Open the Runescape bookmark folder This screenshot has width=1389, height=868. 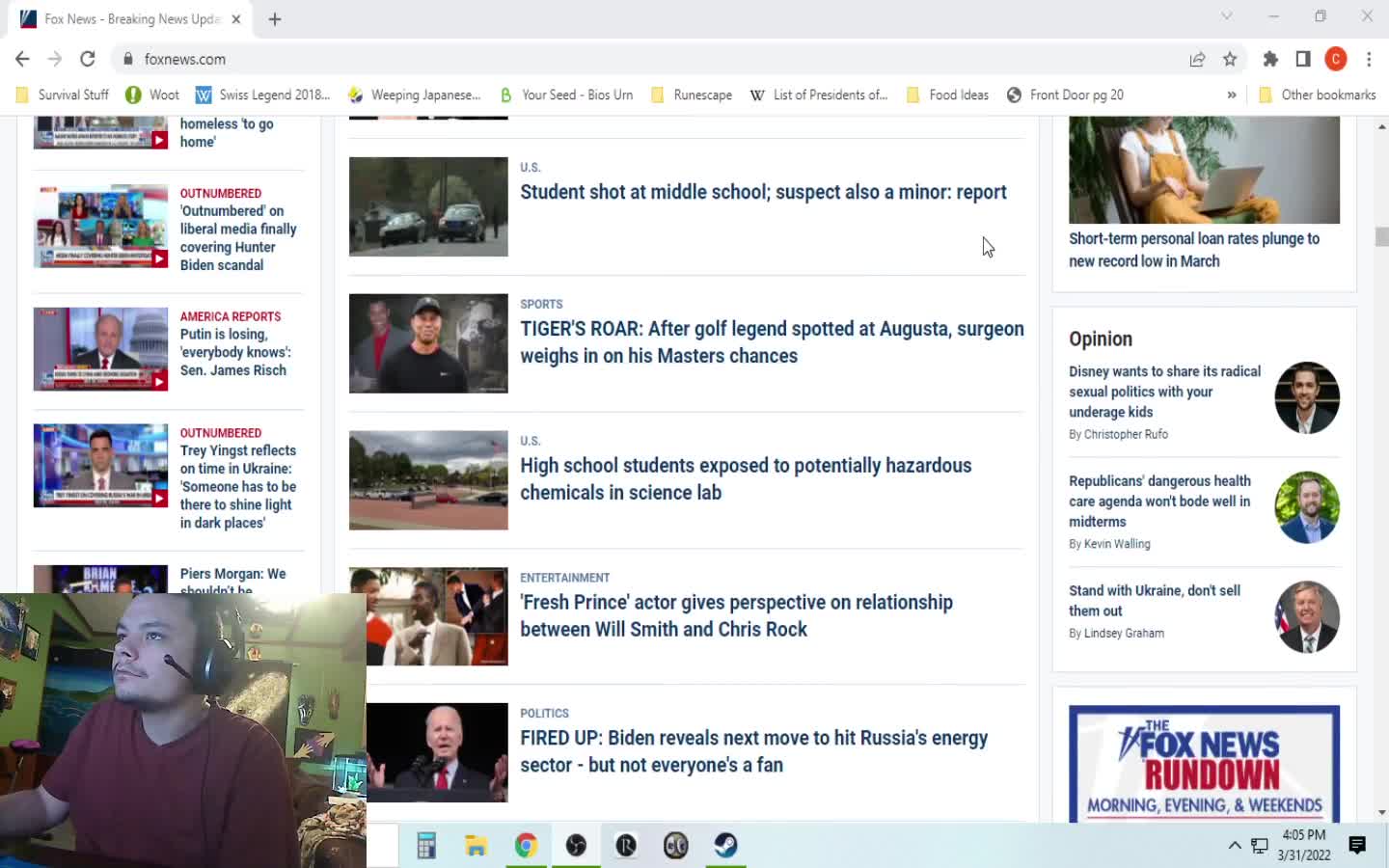click(x=692, y=95)
